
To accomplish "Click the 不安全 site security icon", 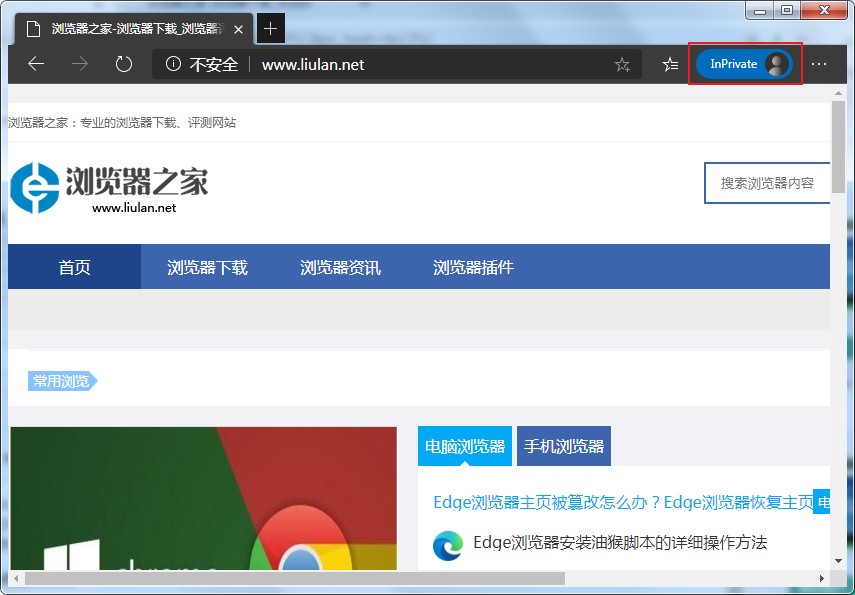I will coord(174,63).
